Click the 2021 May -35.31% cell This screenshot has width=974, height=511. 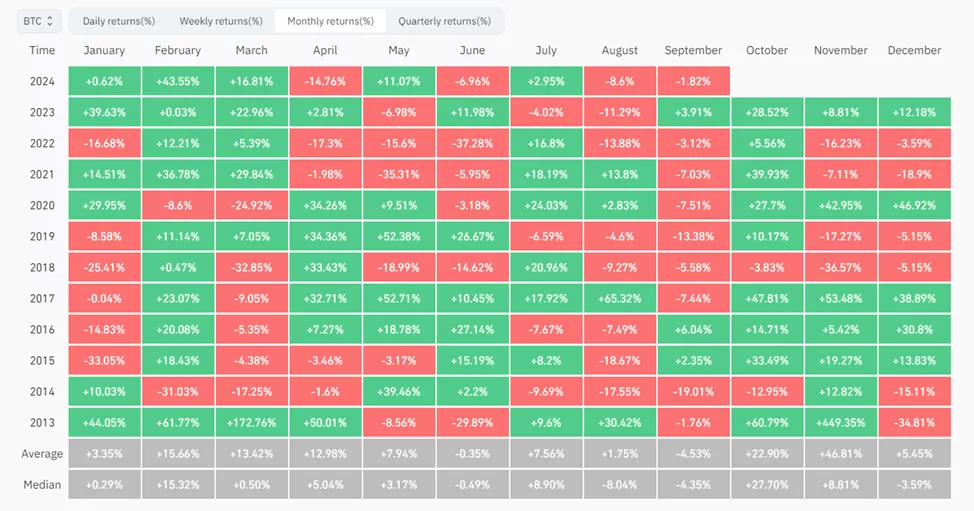398,174
